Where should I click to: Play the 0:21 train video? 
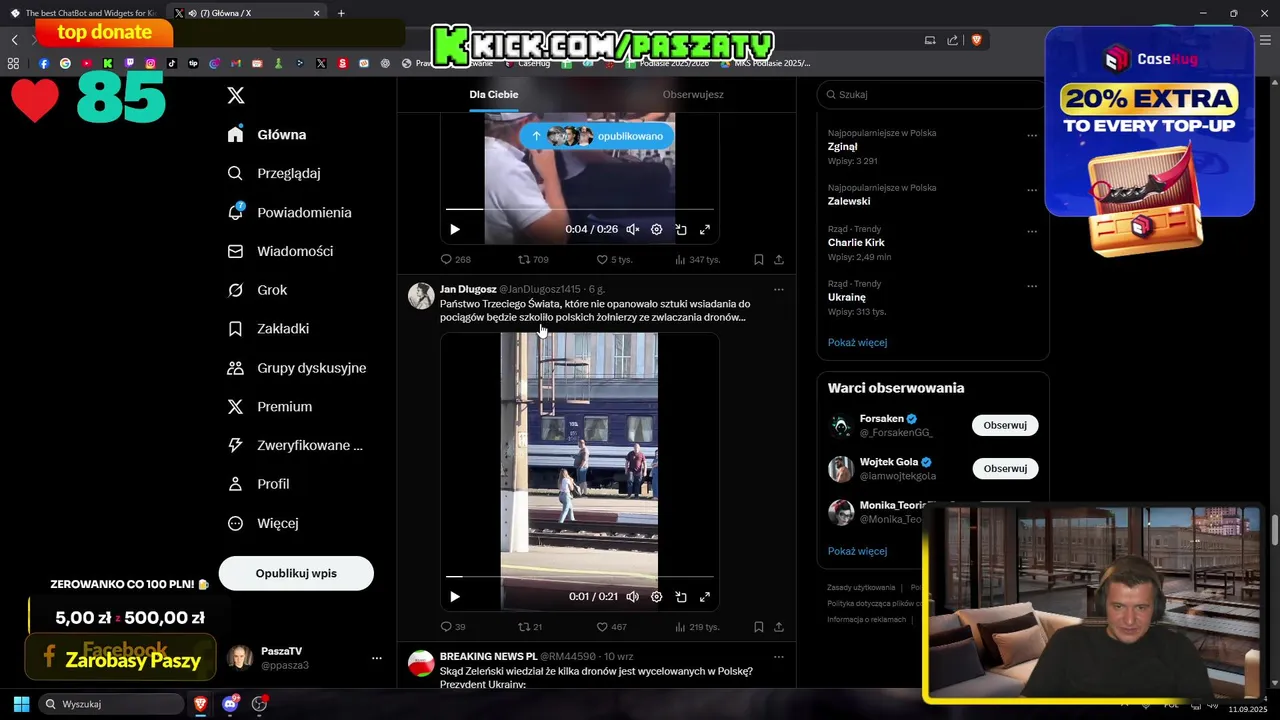(x=455, y=596)
